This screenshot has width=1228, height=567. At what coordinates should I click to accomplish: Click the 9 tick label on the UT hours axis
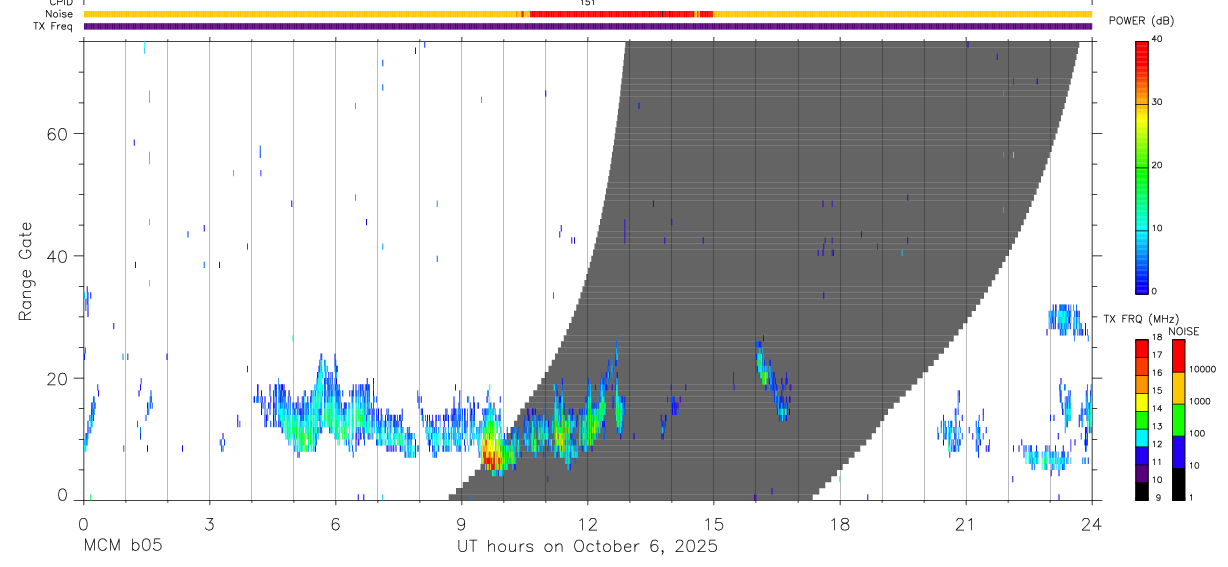tap(461, 524)
